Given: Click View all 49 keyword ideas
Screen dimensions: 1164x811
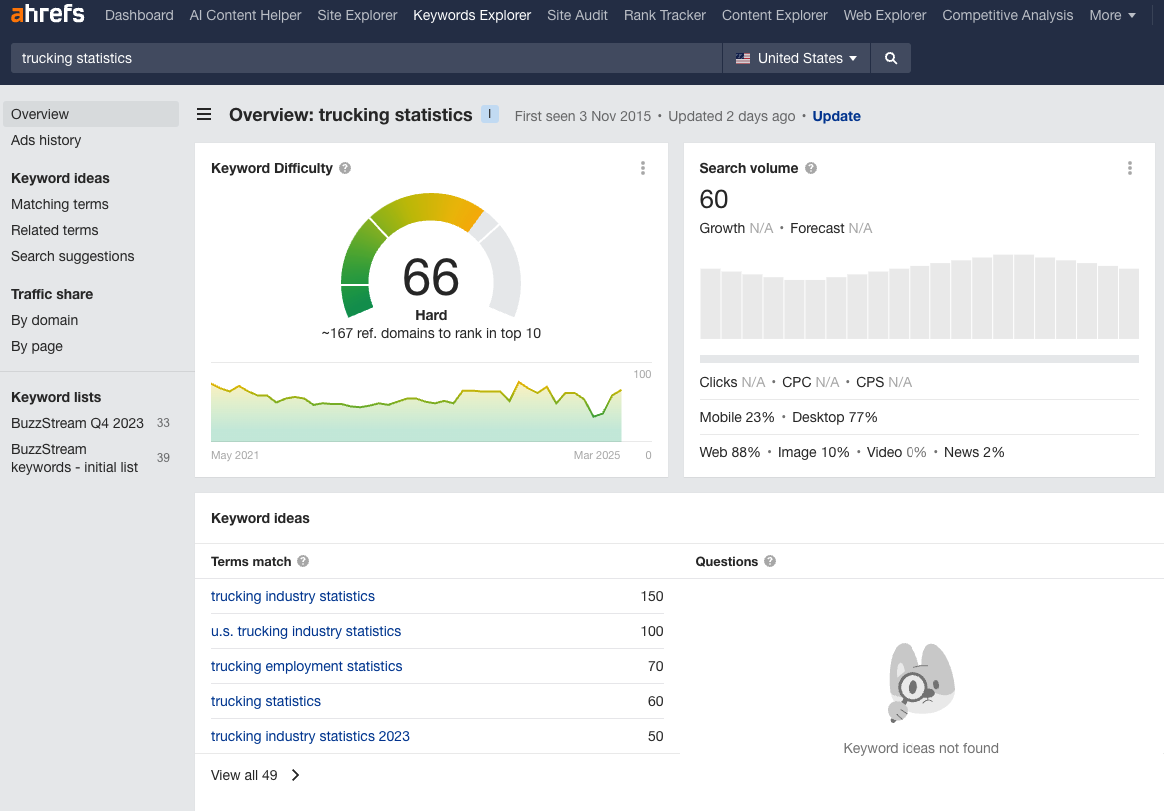Looking at the screenshot, I should 245,774.
